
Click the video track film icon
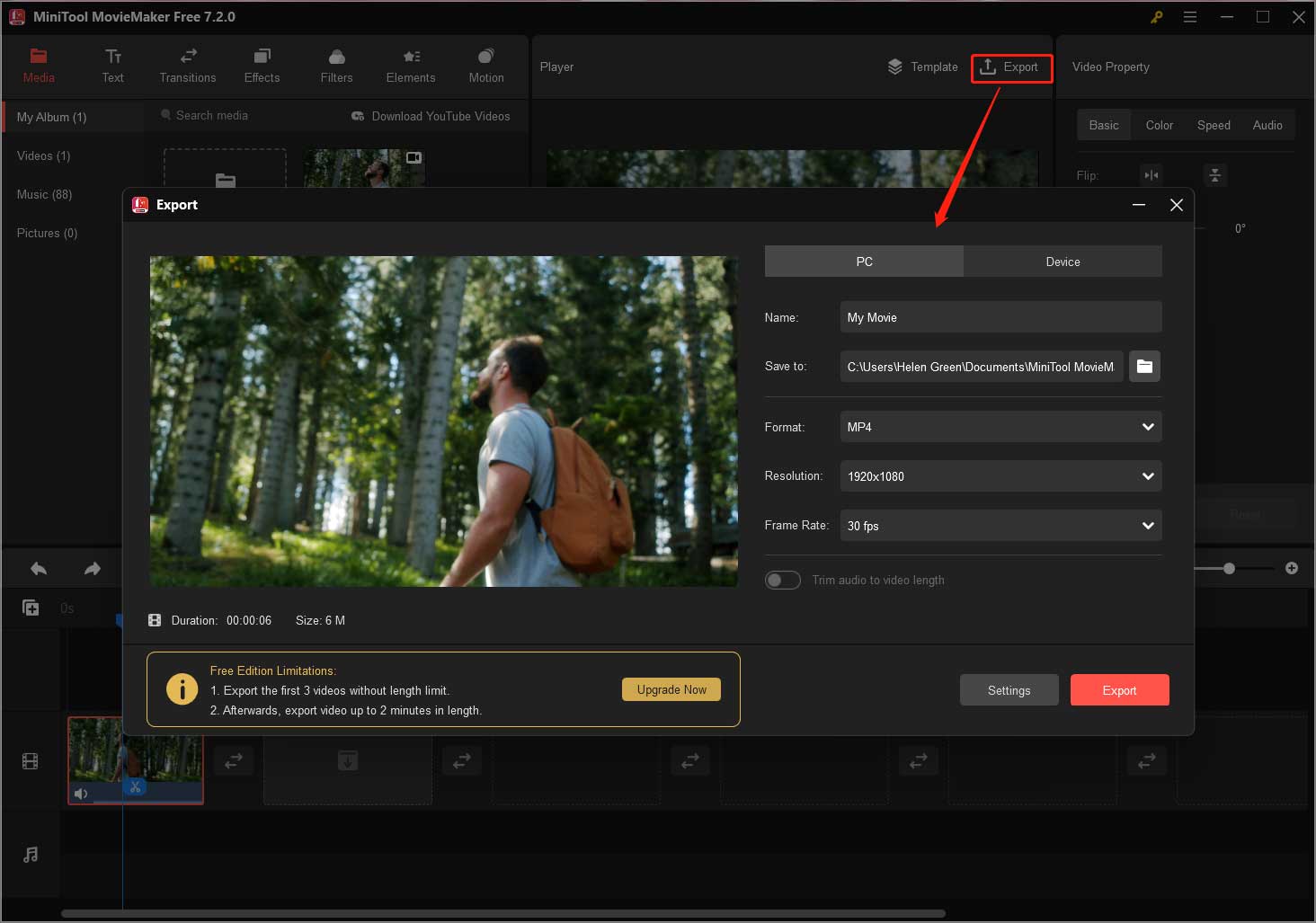[30, 762]
